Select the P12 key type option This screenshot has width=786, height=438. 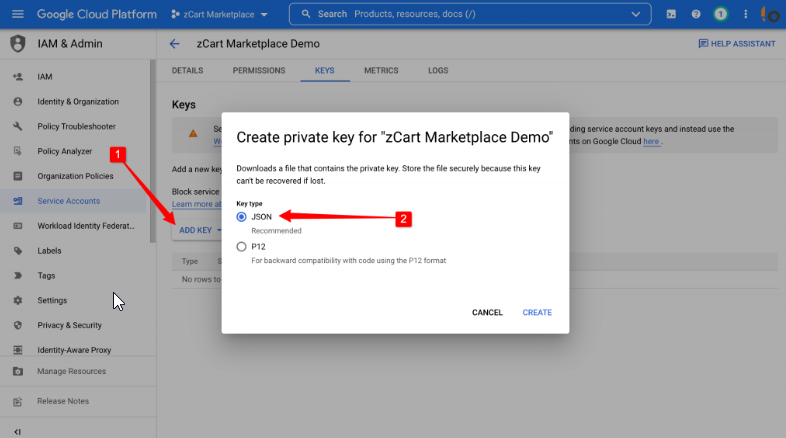(x=241, y=246)
